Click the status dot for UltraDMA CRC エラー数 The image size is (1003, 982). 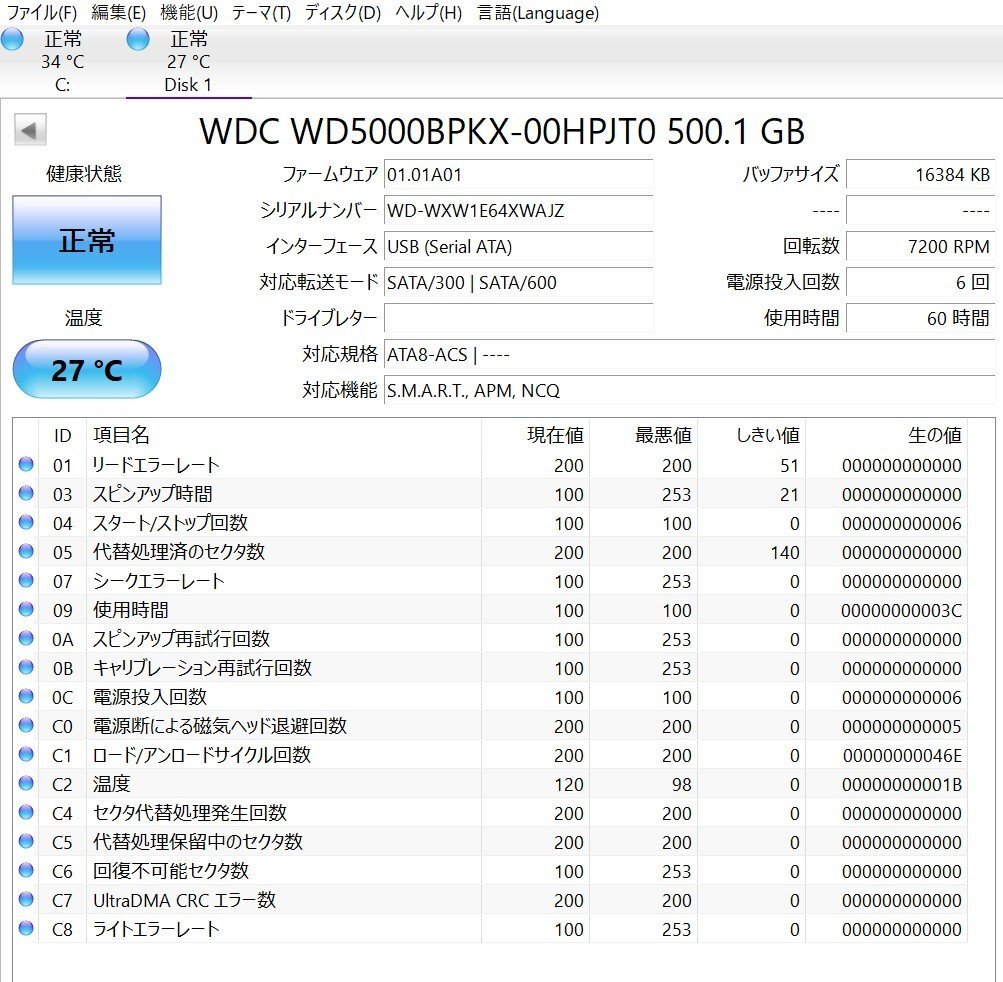27,900
